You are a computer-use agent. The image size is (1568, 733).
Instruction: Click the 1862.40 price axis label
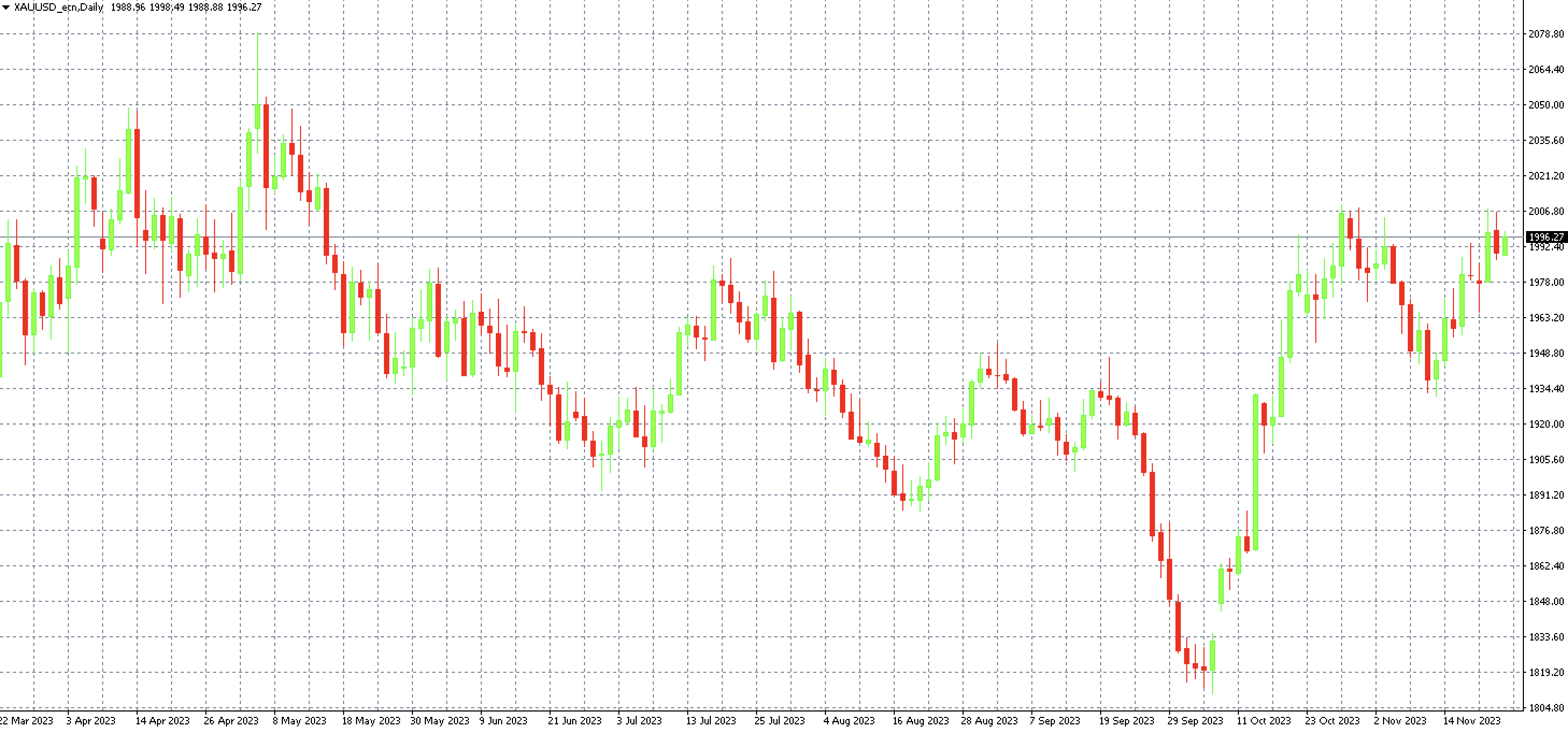point(1546,566)
